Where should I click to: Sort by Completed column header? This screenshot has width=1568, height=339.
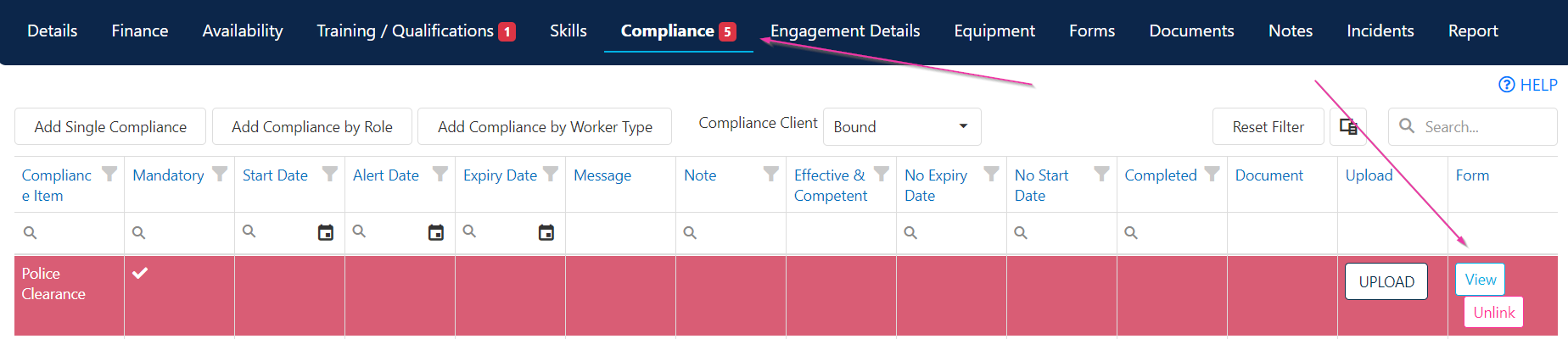[x=1160, y=175]
